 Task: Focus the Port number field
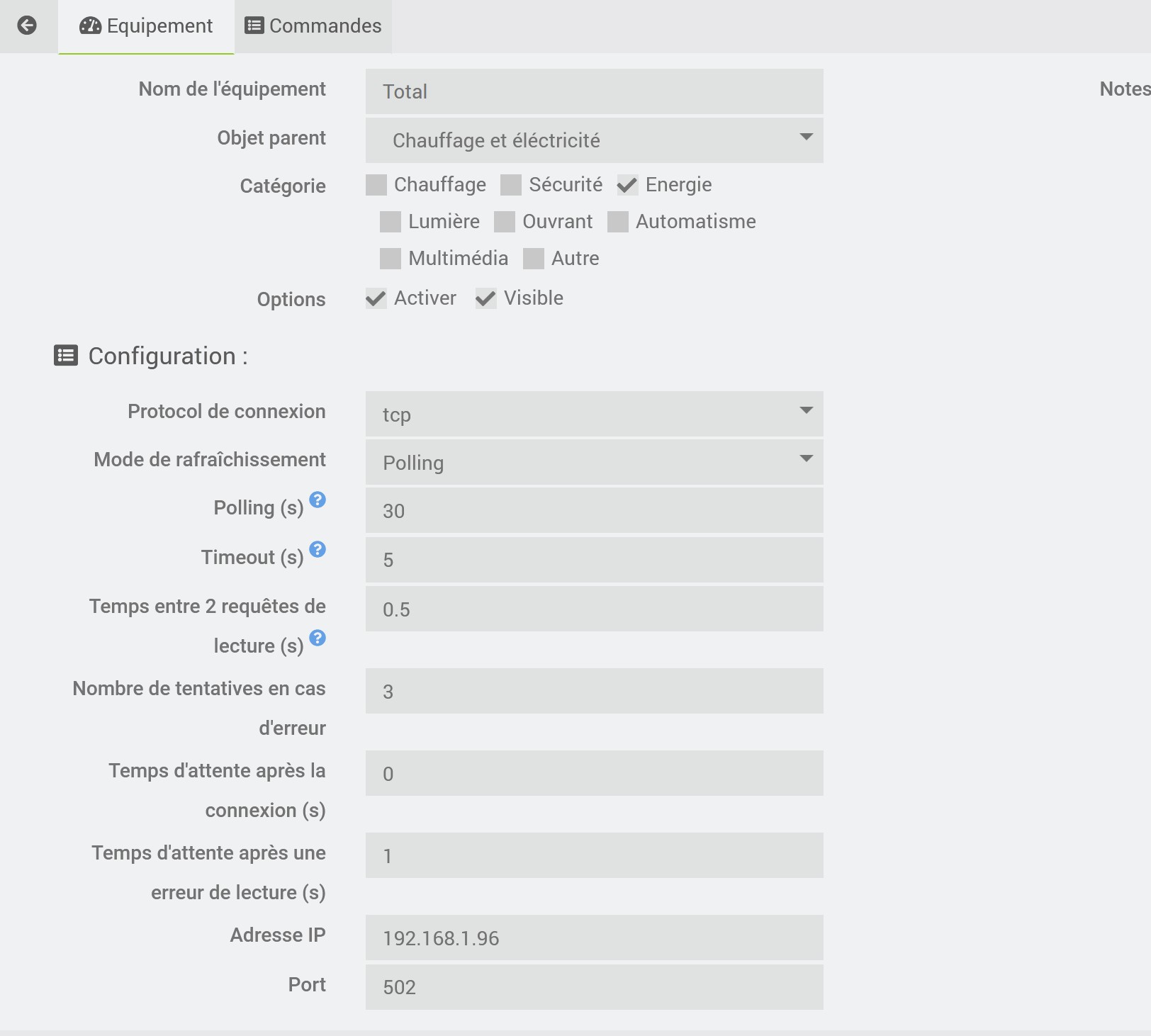pos(594,986)
